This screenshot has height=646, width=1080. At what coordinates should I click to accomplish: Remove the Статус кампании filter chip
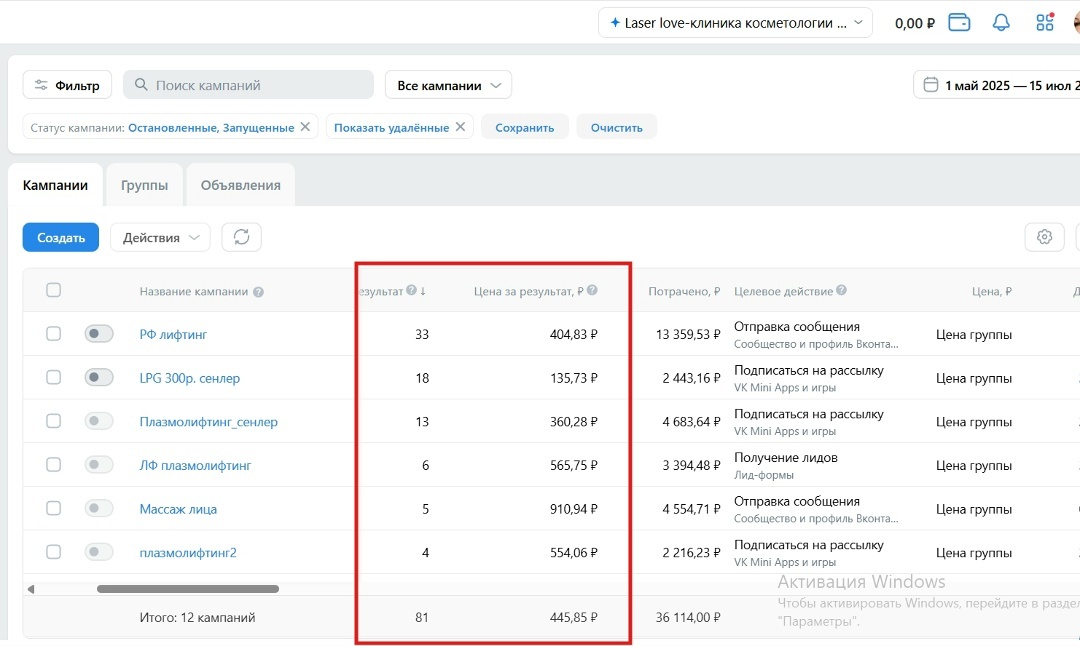point(305,127)
